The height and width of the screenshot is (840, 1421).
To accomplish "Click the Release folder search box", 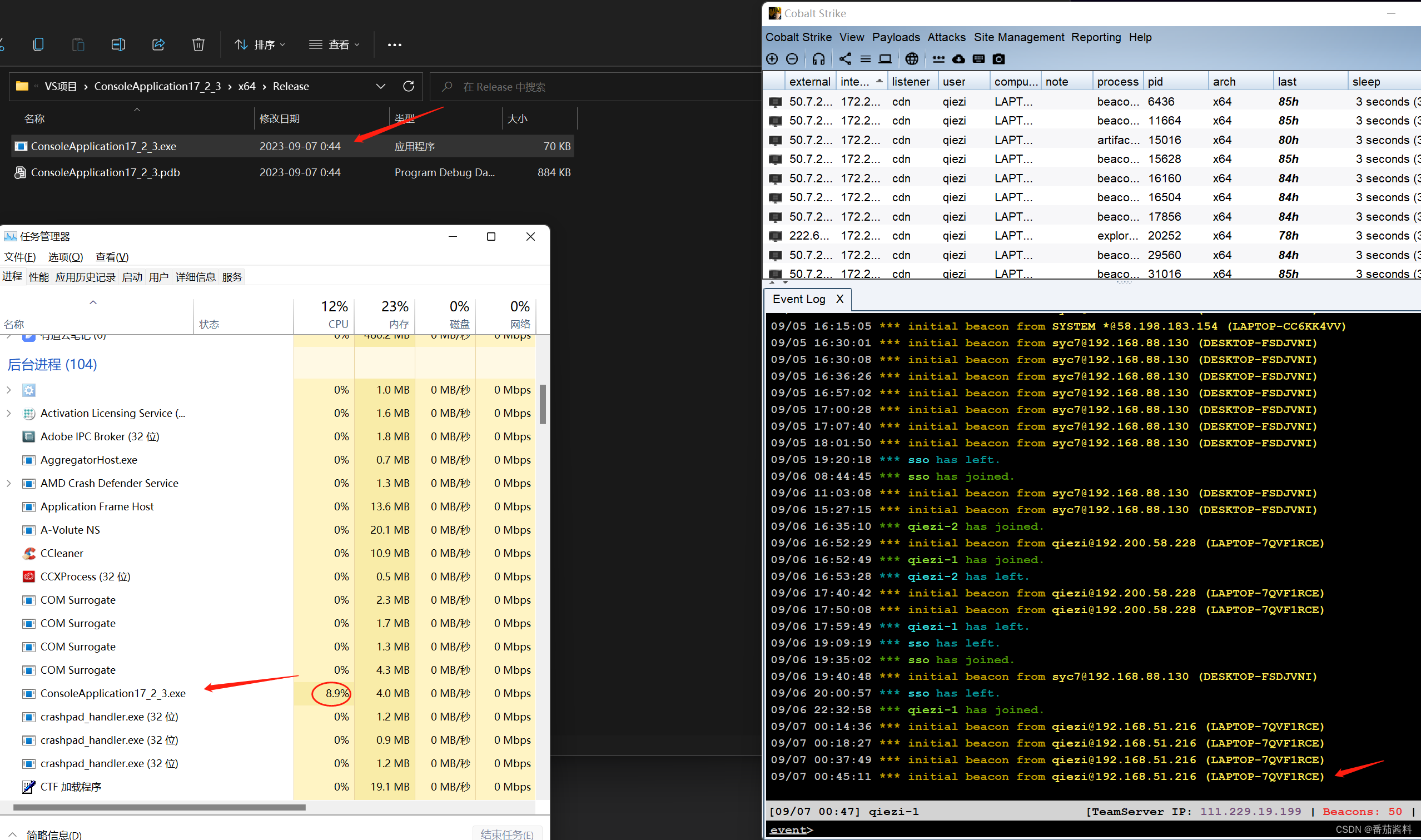I will tap(595, 87).
